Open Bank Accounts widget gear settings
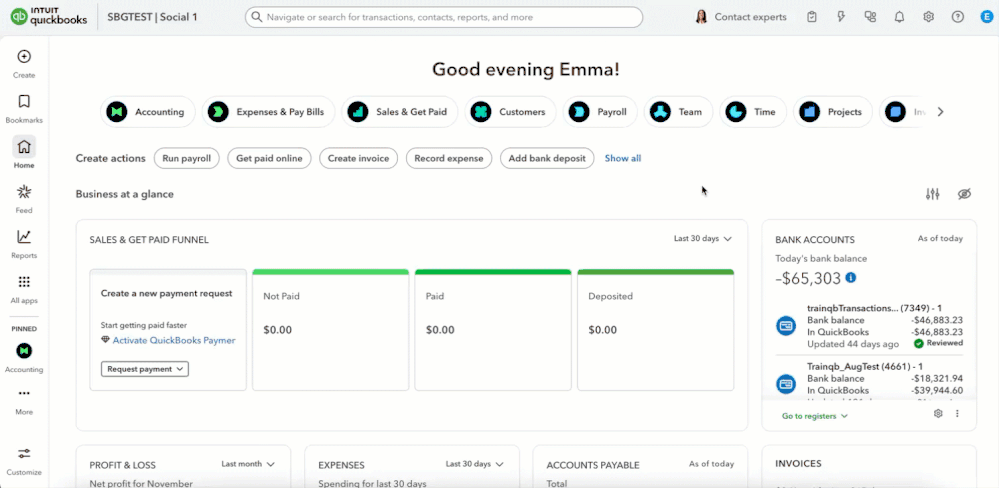Image resolution: width=999 pixels, height=488 pixels. coord(938,413)
